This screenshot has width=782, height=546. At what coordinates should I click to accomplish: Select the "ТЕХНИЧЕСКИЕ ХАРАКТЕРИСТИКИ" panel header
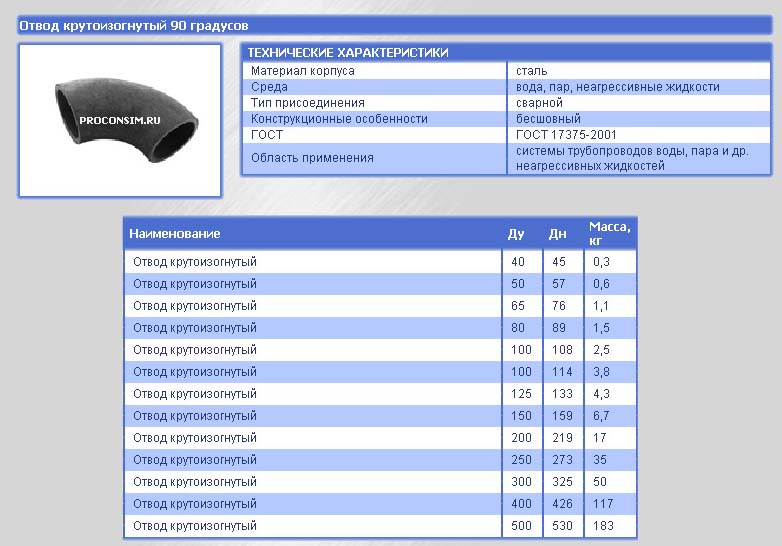348,53
